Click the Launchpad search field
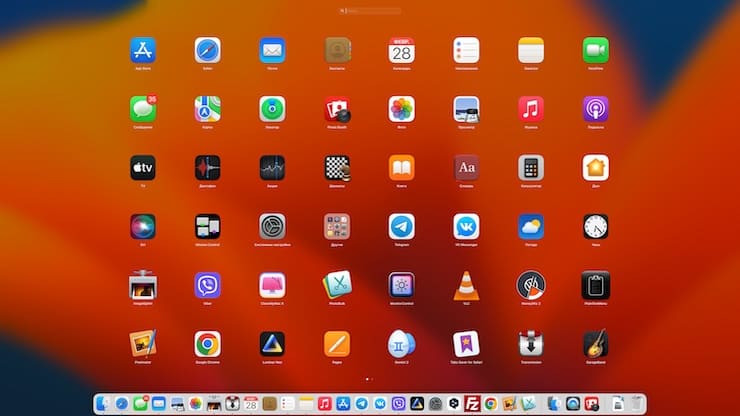740x416 pixels. coord(370,11)
